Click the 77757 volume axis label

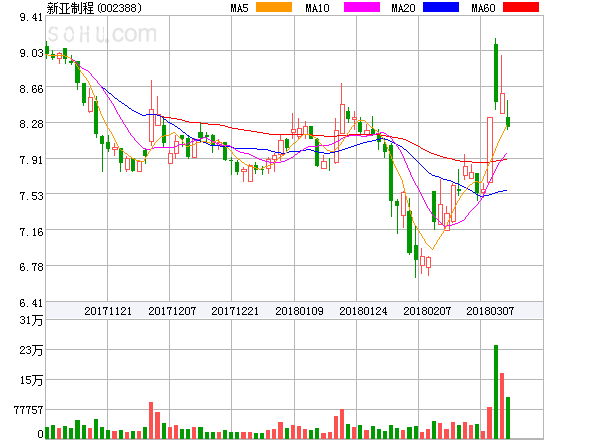coord(29,410)
